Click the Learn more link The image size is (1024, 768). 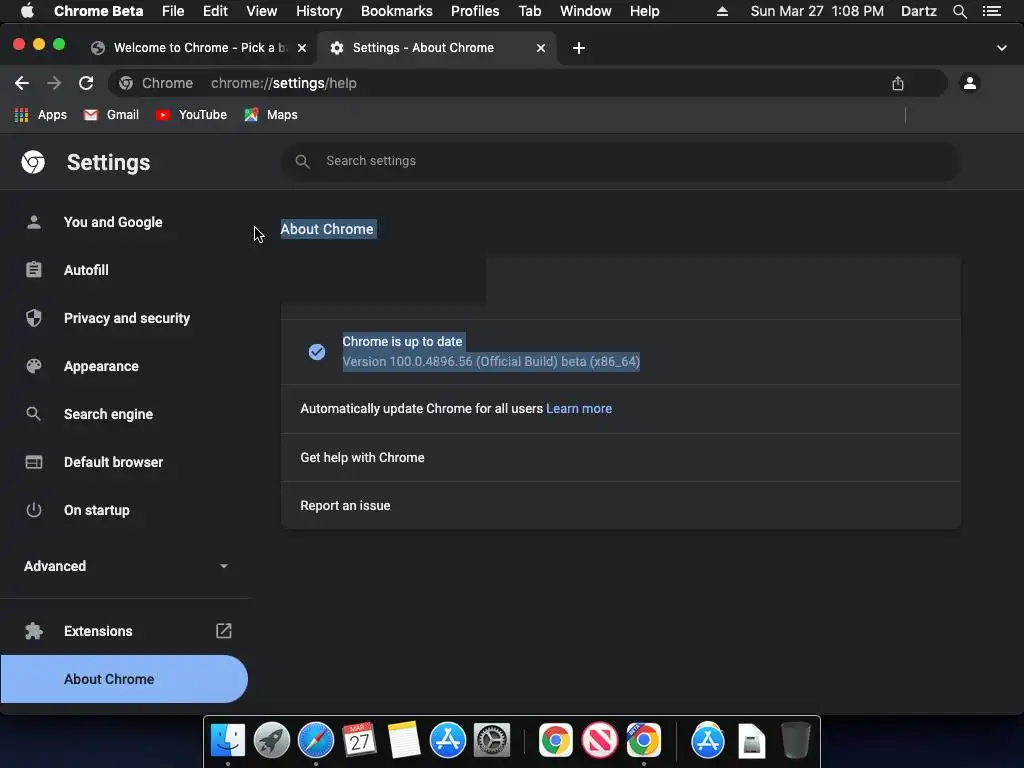pyautogui.click(x=579, y=409)
